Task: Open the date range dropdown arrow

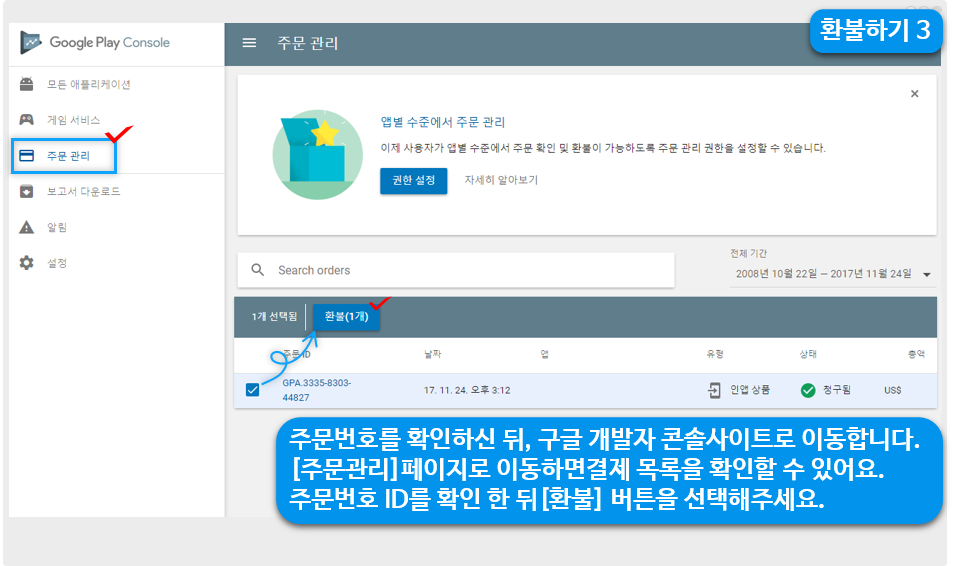Action: 927,274
